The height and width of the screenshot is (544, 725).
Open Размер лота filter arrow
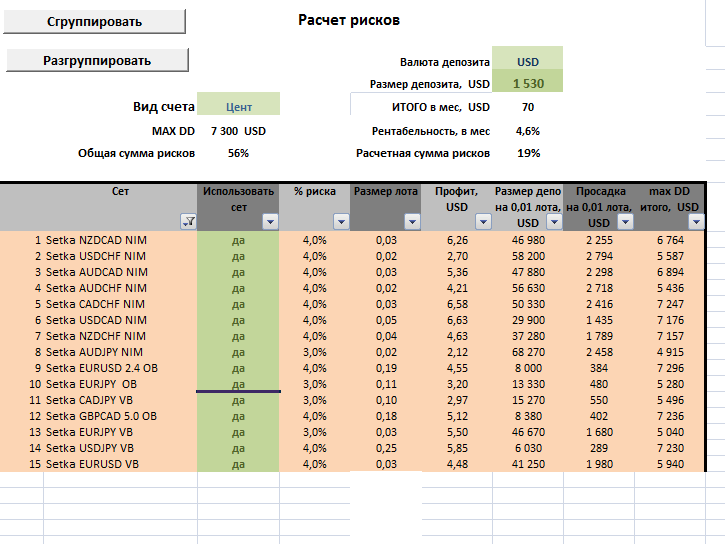tap(412, 222)
